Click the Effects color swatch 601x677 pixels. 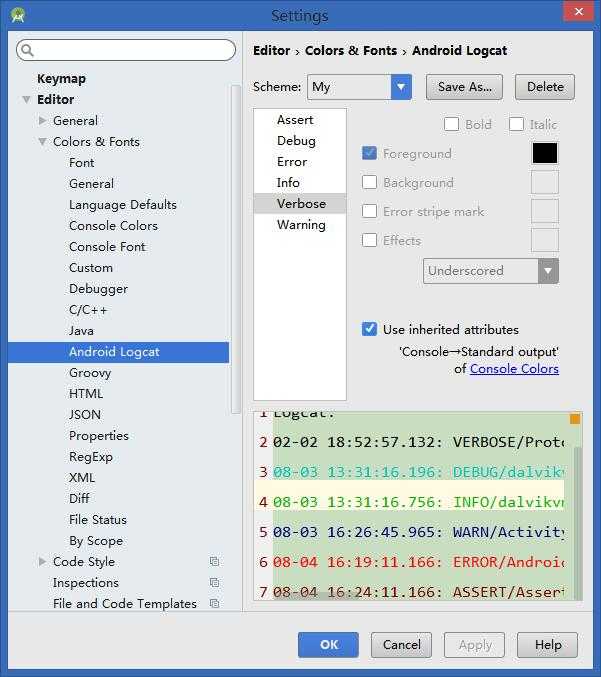(x=545, y=240)
